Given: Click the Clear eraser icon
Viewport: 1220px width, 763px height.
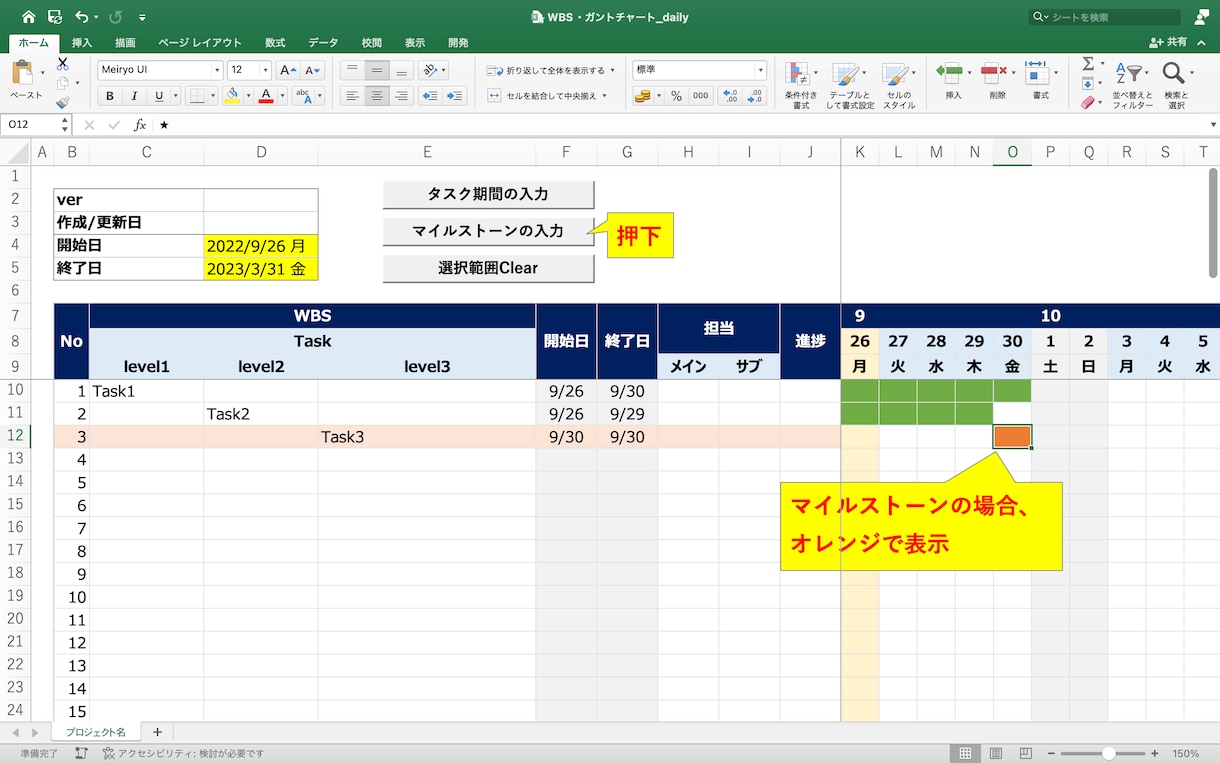Looking at the screenshot, I should (1088, 102).
